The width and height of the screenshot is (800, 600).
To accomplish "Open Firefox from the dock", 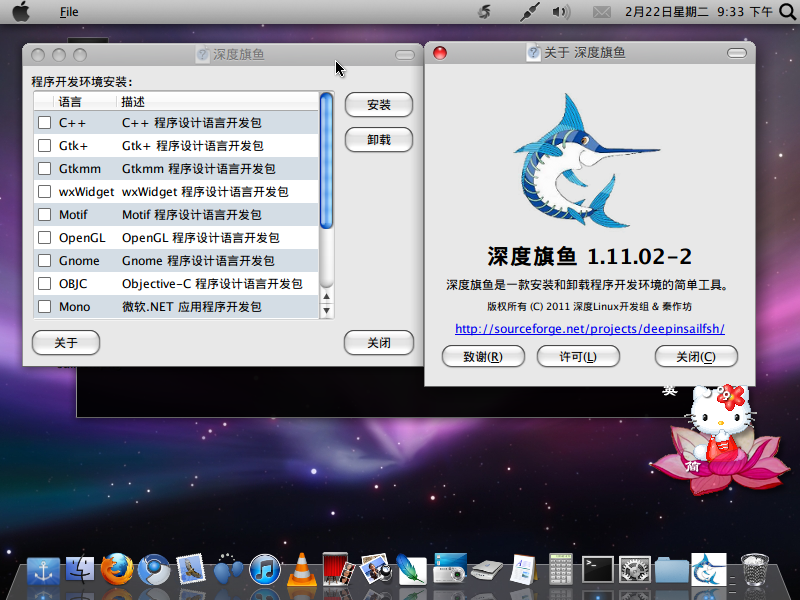I will click(117, 569).
